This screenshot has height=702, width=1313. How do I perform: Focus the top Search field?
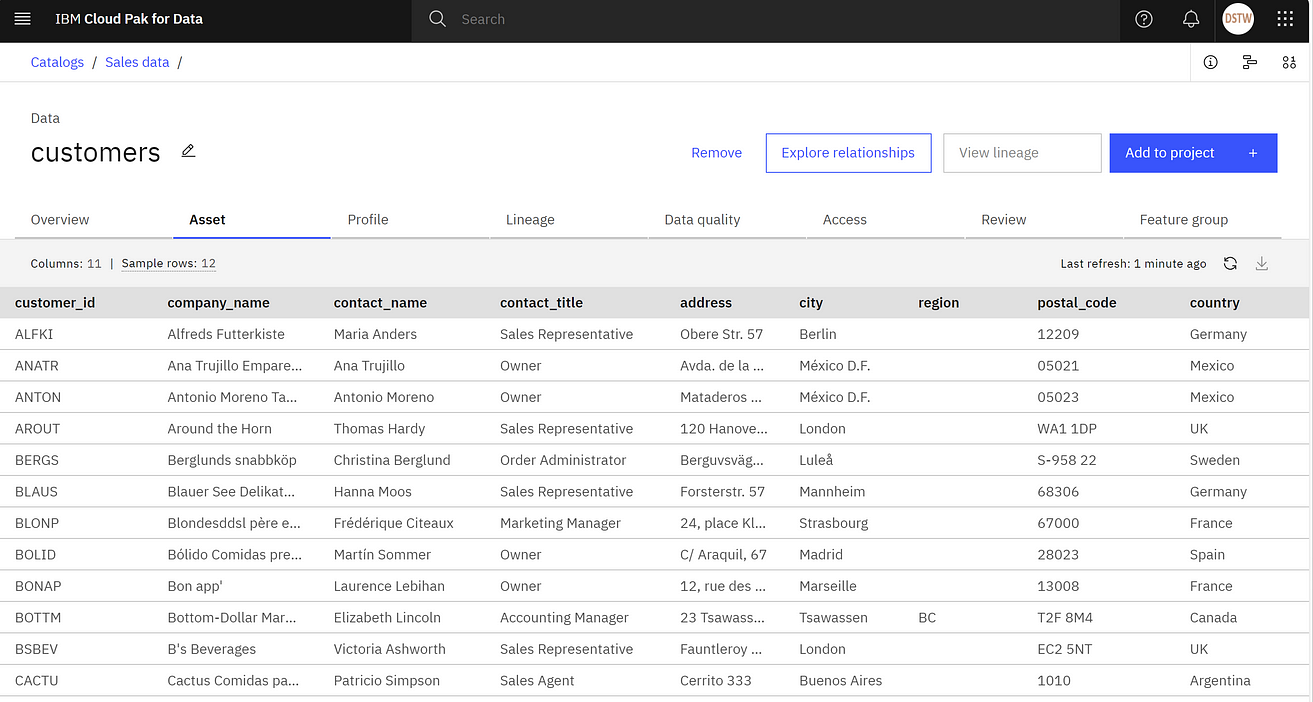[x=765, y=19]
